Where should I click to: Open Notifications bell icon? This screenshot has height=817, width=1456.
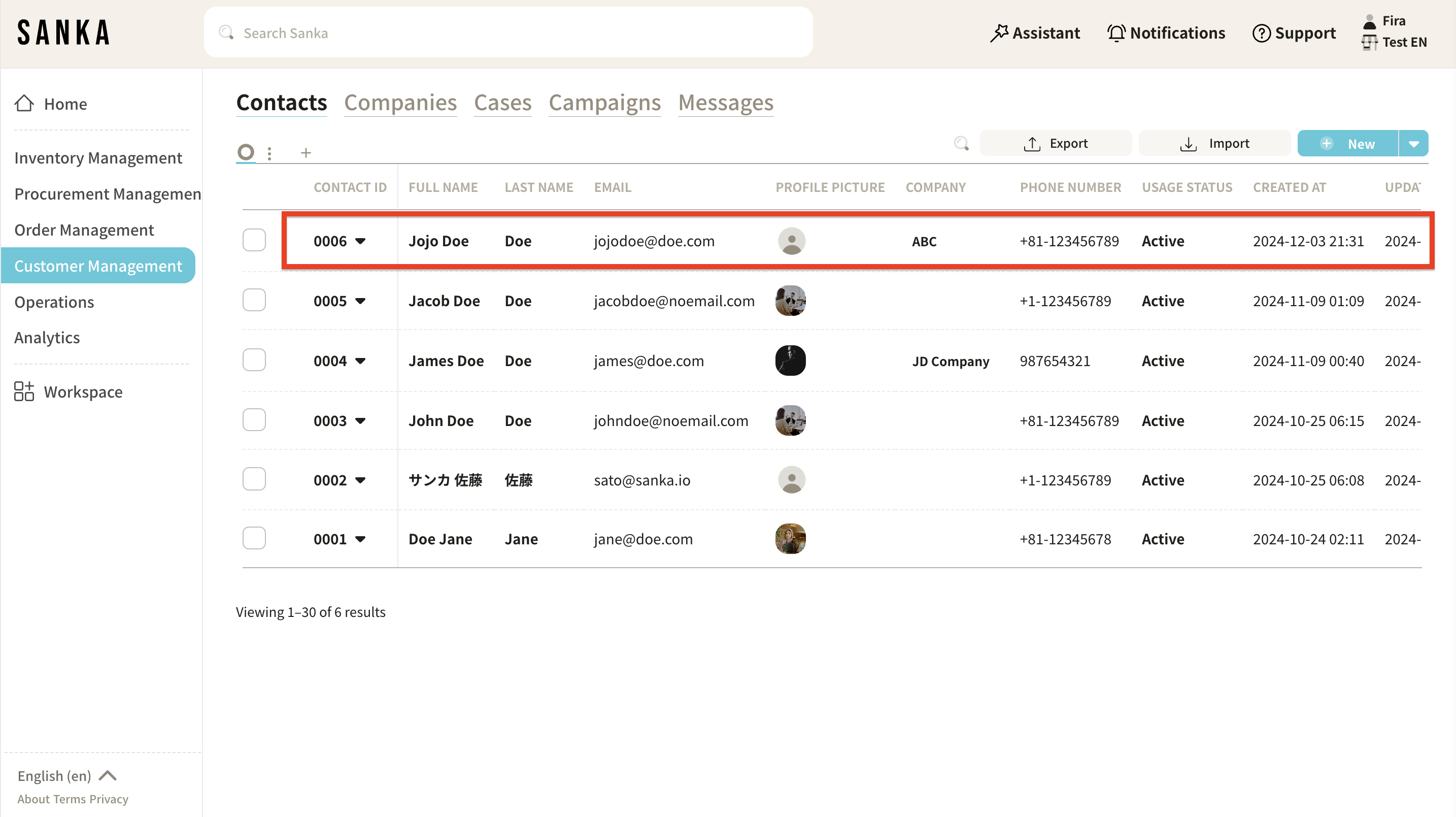(1116, 33)
